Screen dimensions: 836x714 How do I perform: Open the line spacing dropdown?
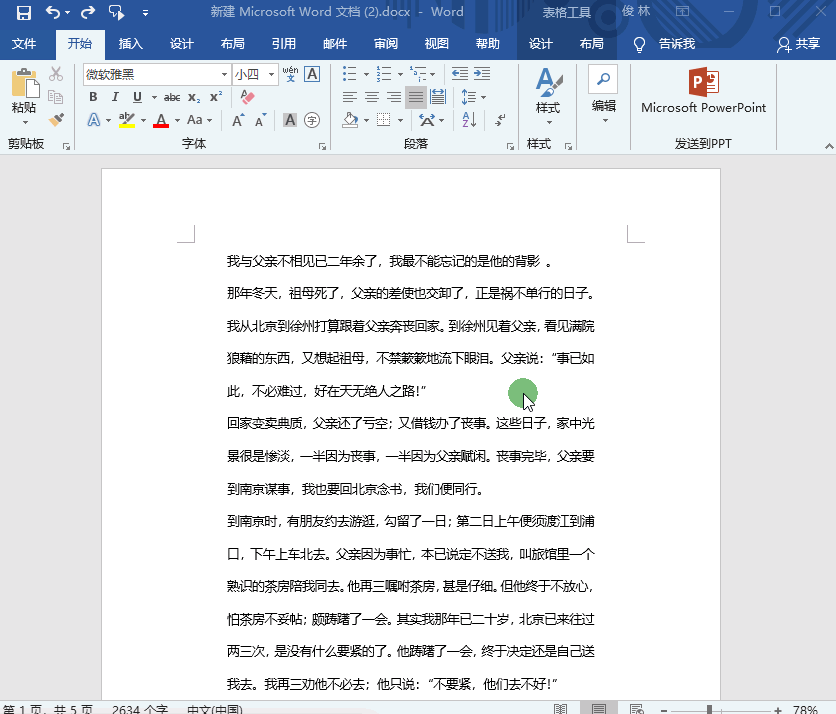point(471,97)
